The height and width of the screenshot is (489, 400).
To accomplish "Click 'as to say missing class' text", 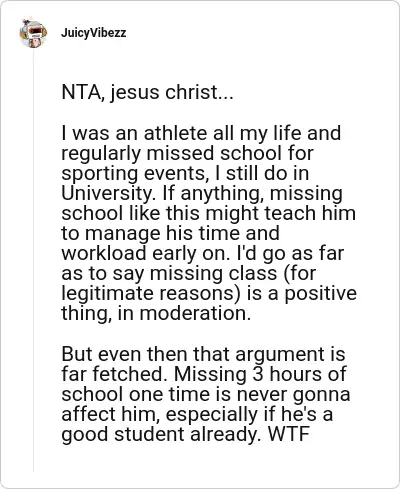I will coord(169,273).
